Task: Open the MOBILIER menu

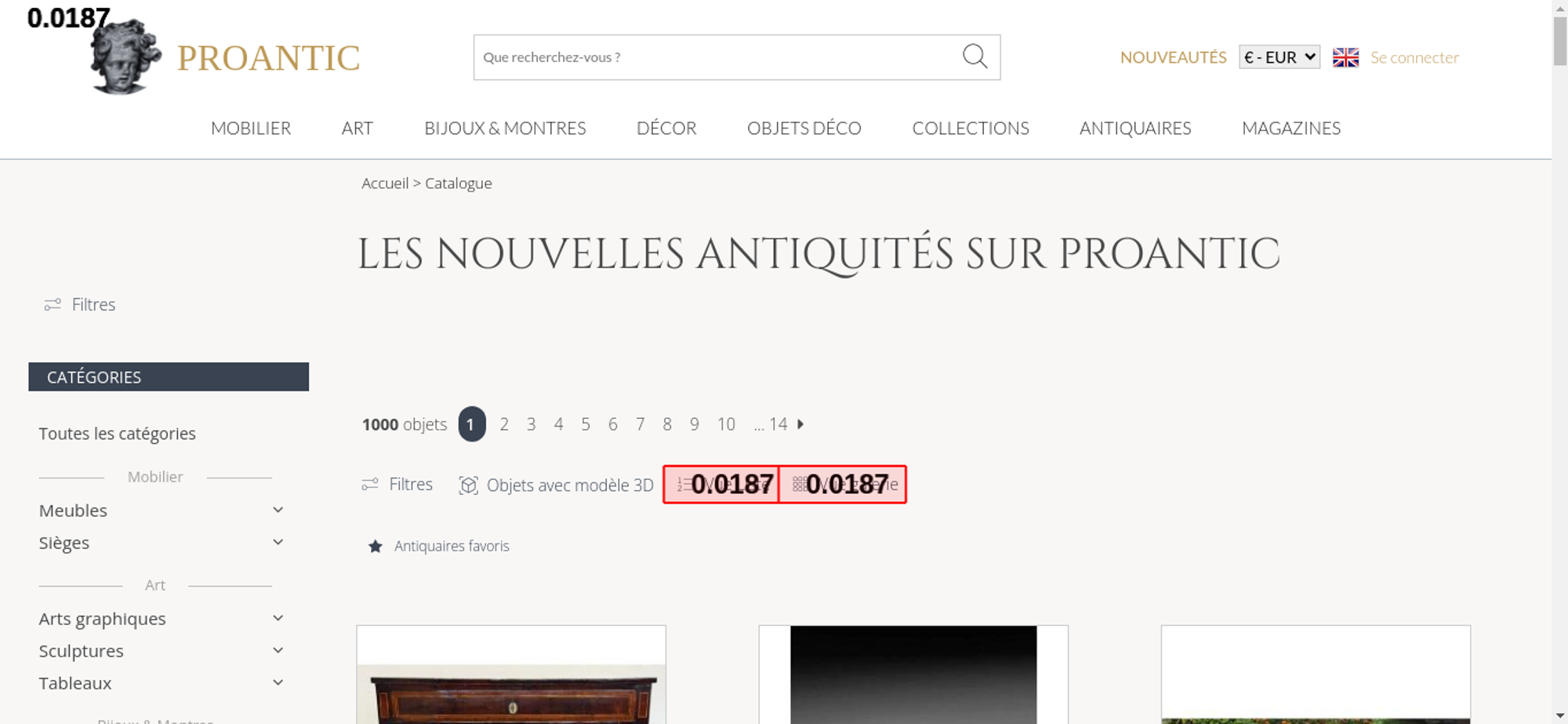Action: click(251, 128)
